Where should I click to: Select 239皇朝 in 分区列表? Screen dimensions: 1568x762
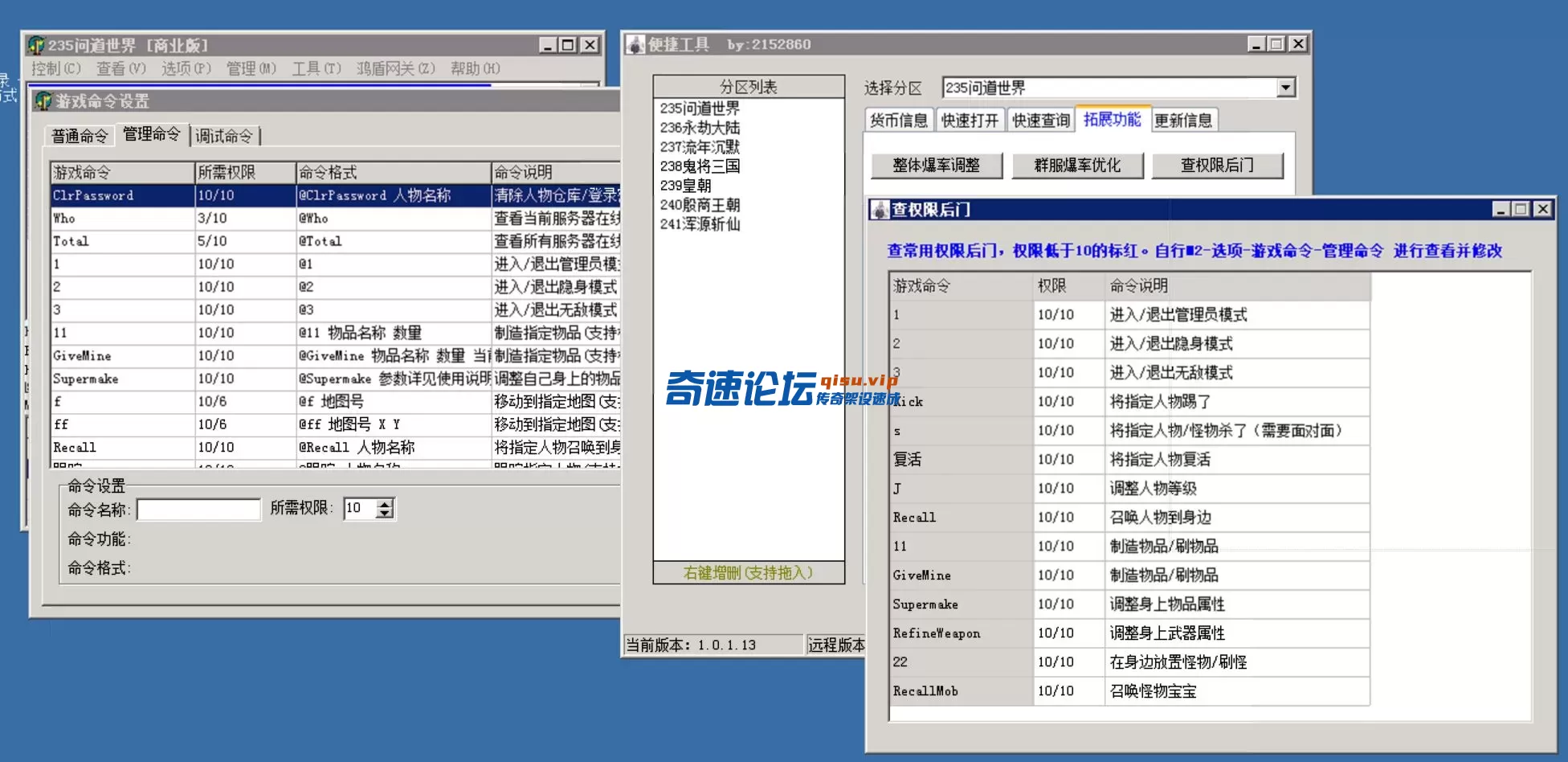686,186
